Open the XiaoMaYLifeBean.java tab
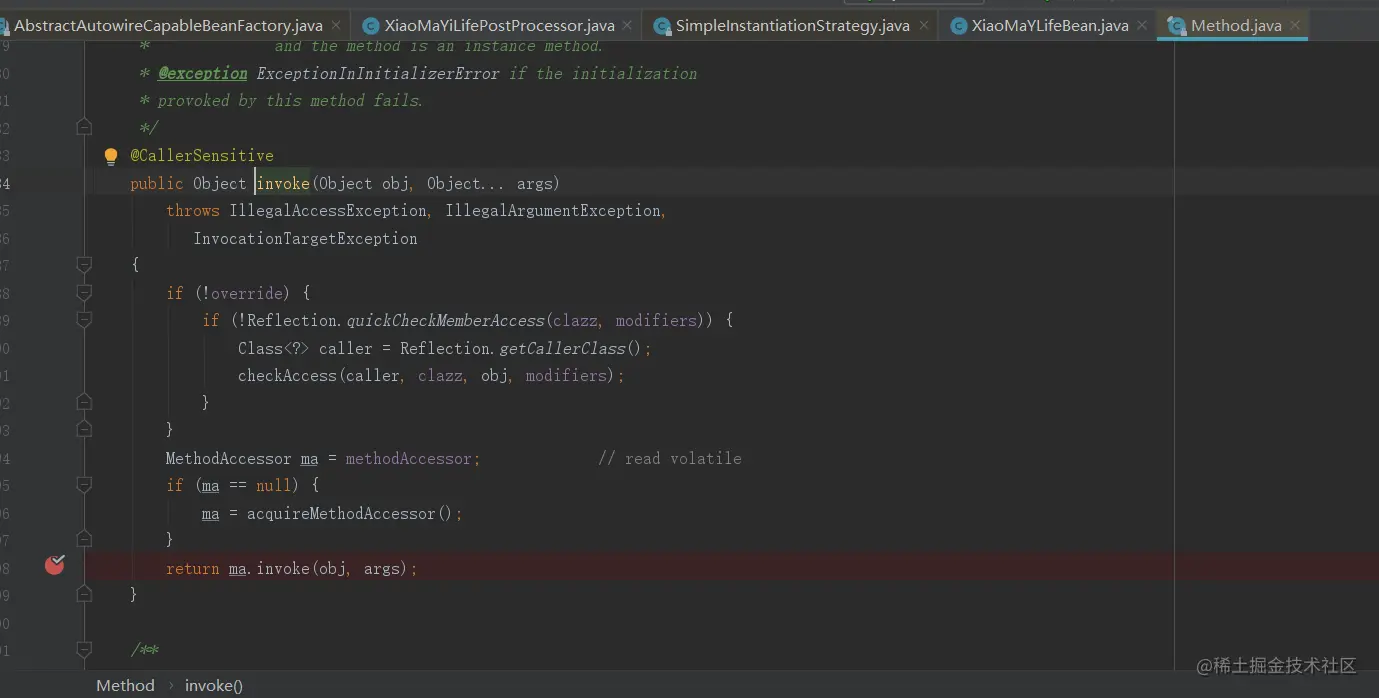The height and width of the screenshot is (698, 1379). point(1050,26)
